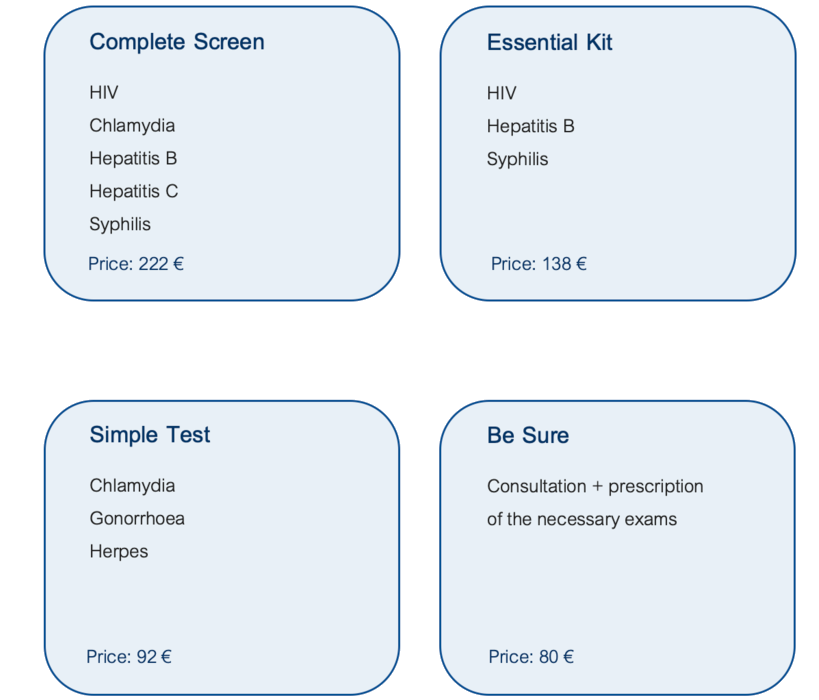Viewport: 819px width, 700px height.
Task: Click Price: 222 € in Complete Screen
Action: [x=136, y=264]
